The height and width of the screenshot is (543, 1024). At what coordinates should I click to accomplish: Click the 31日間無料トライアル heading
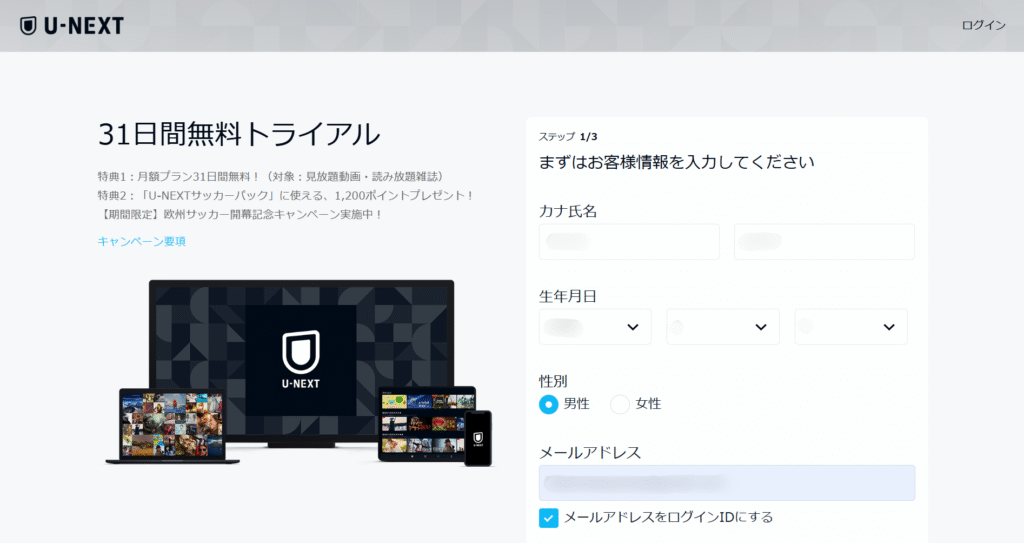239,135
